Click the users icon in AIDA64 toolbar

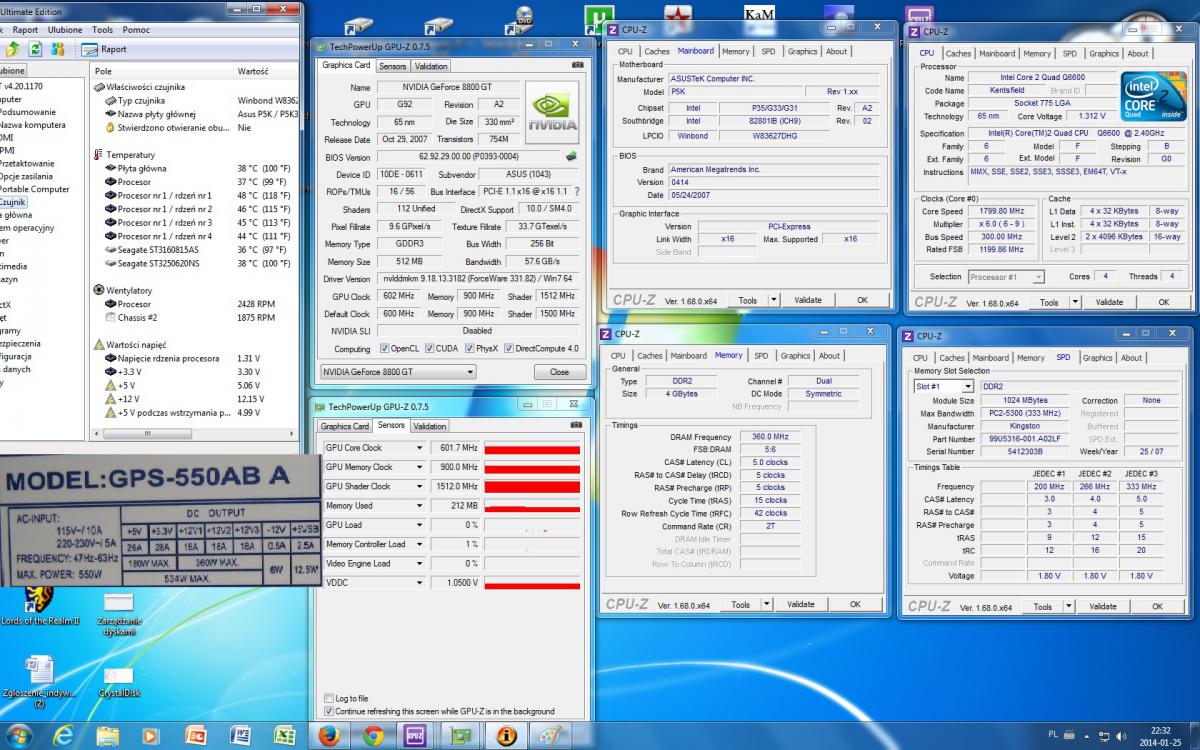click(x=56, y=48)
